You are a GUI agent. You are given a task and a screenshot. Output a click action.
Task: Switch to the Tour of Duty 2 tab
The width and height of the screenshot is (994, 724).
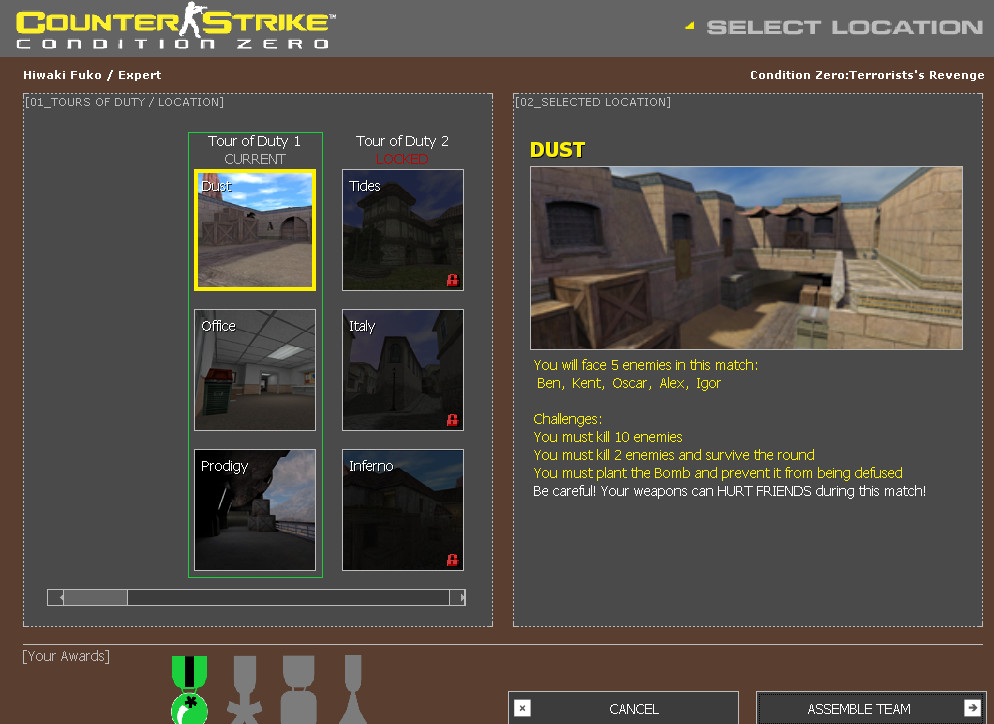[x=402, y=141]
